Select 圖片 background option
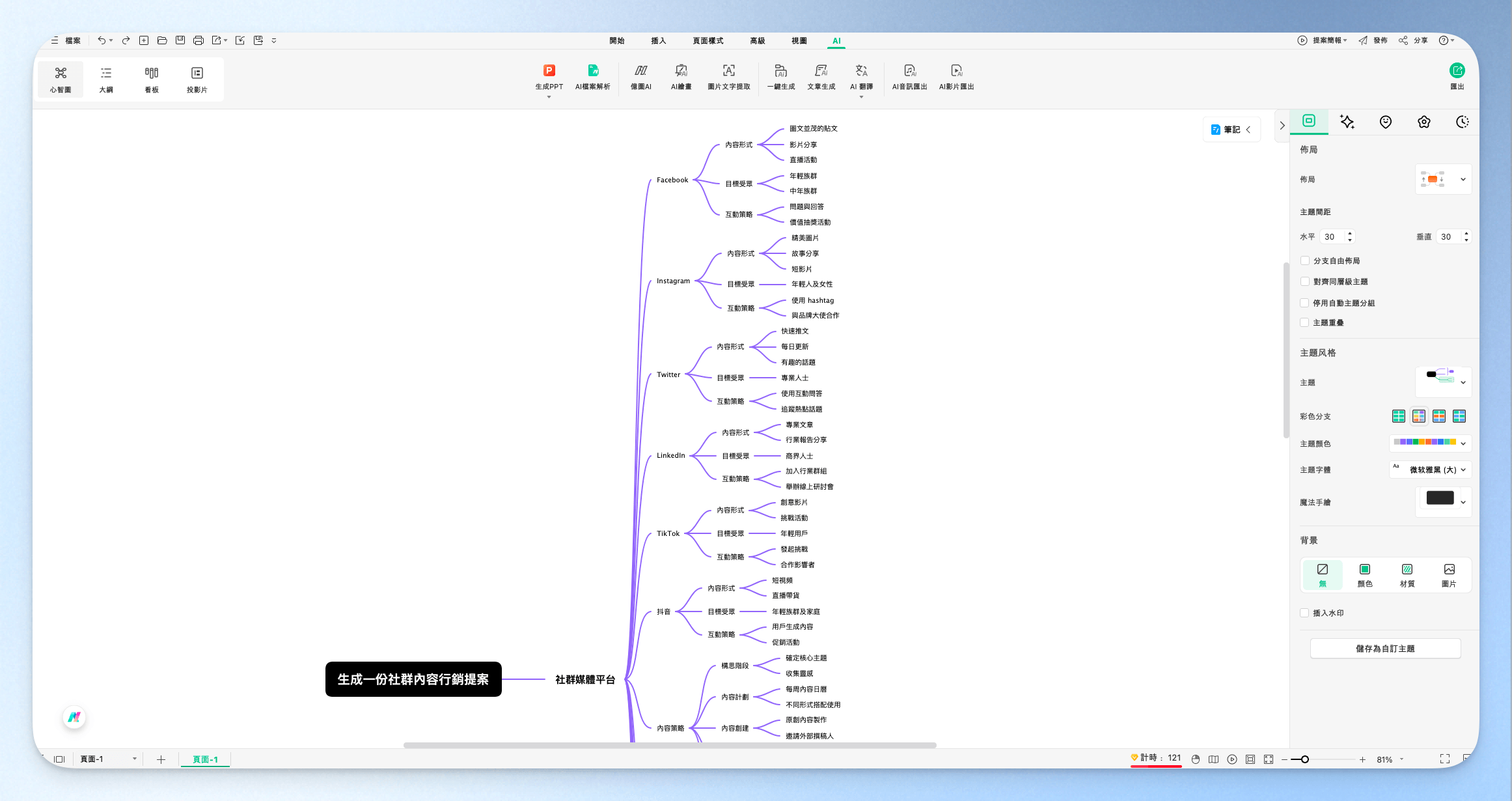The height and width of the screenshot is (801, 1512). [x=1449, y=575]
